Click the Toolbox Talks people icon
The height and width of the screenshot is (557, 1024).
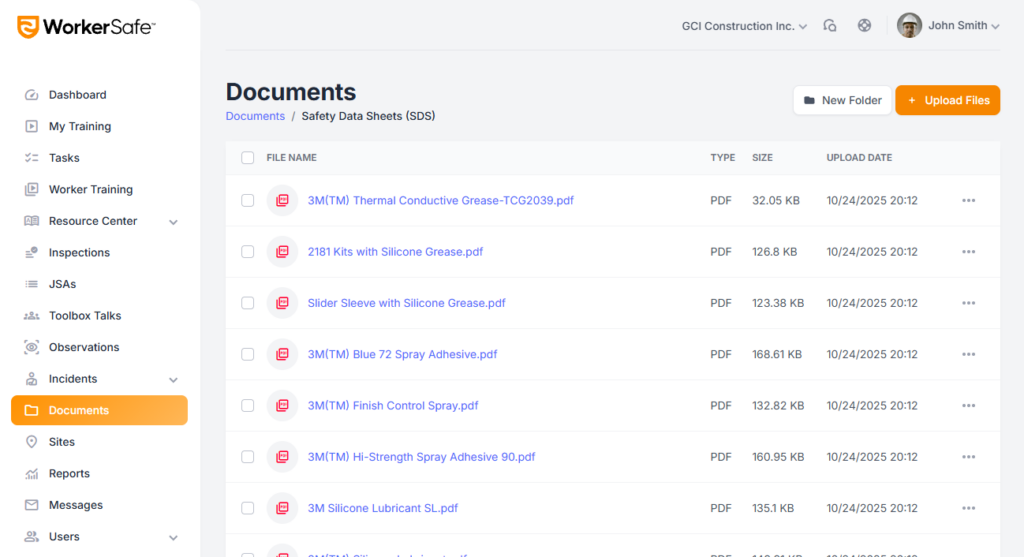(x=31, y=315)
